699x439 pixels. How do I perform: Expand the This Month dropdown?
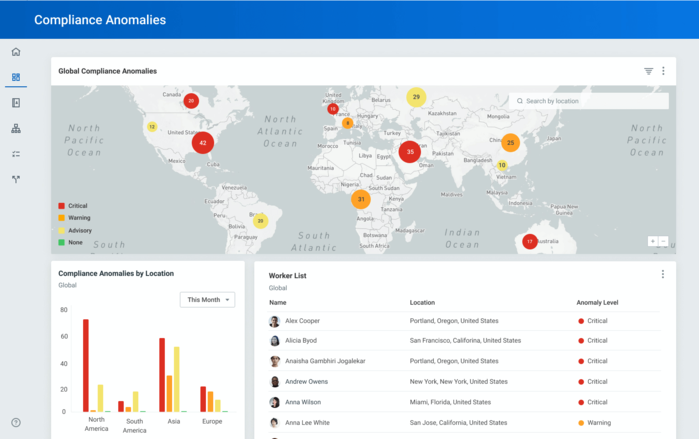click(x=208, y=300)
